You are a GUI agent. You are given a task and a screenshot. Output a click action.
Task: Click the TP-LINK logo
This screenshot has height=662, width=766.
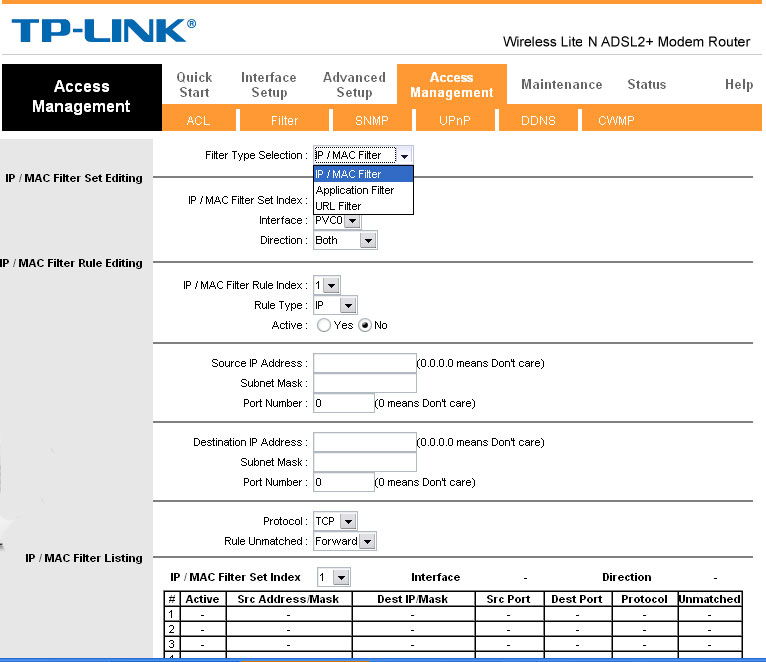tap(104, 30)
